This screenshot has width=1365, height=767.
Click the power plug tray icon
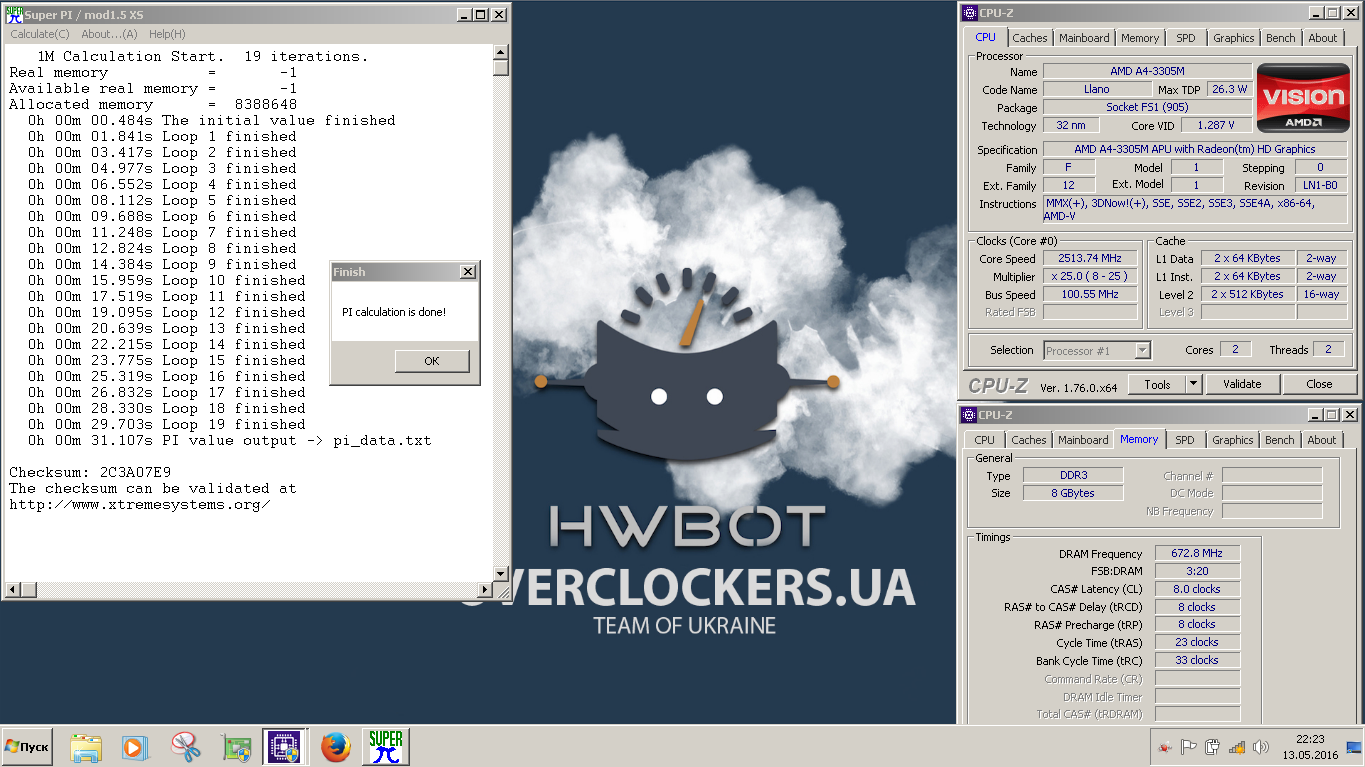click(1213, 747)
